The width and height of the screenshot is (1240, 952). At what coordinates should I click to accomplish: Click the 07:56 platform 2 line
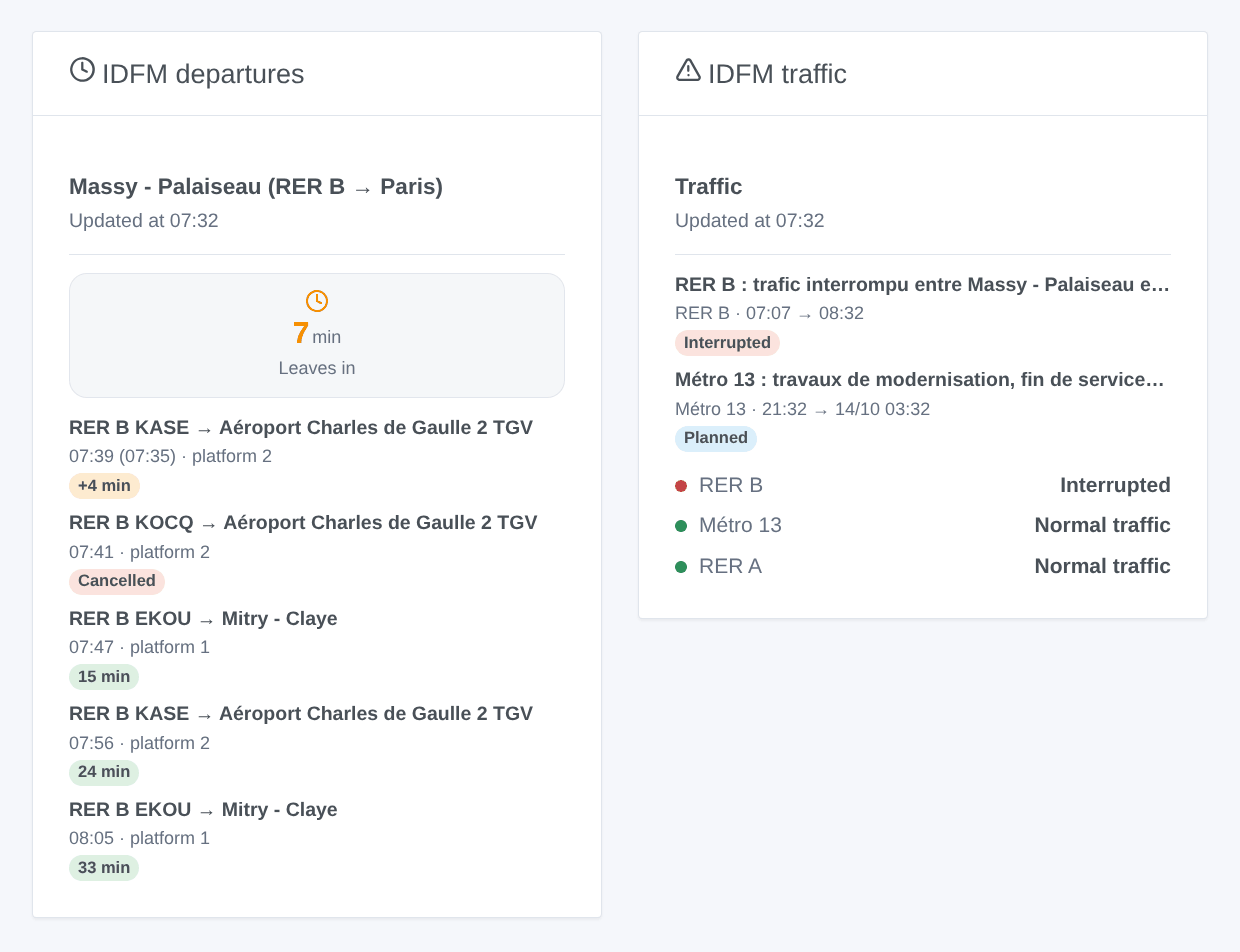coord(139,743)
